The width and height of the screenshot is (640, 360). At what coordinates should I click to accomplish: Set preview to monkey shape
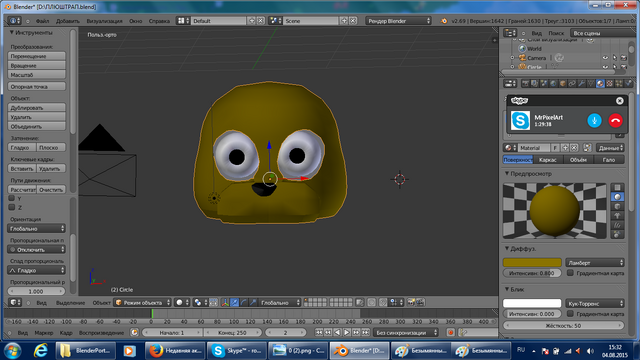tap(617, 216)
